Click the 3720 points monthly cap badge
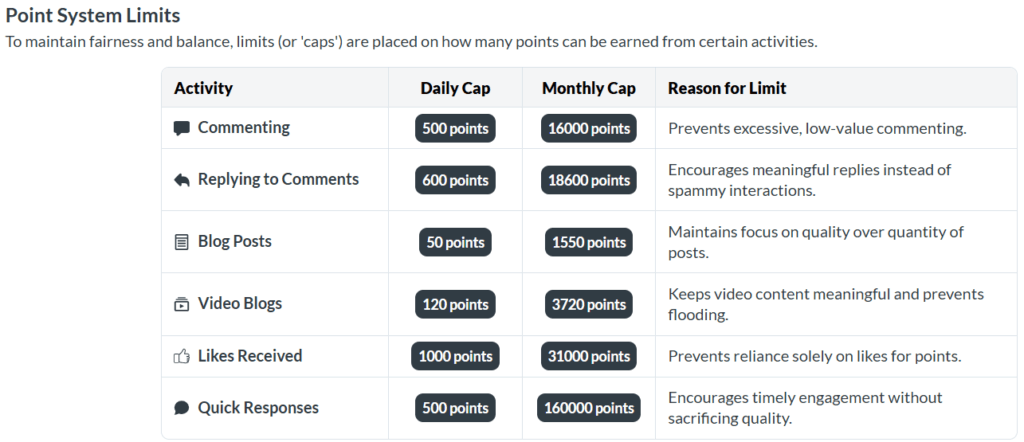 point(589,304)
